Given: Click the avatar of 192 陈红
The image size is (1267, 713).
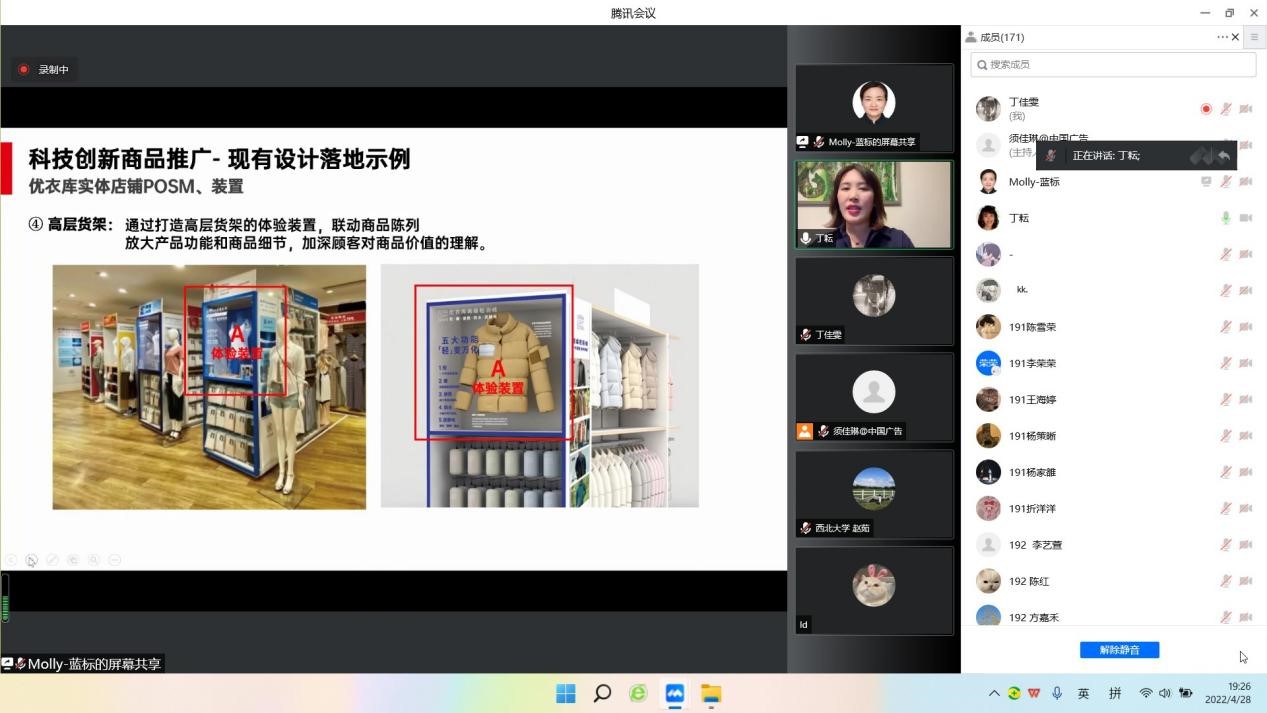Looking at the screenshot, I should click(988, 581).
